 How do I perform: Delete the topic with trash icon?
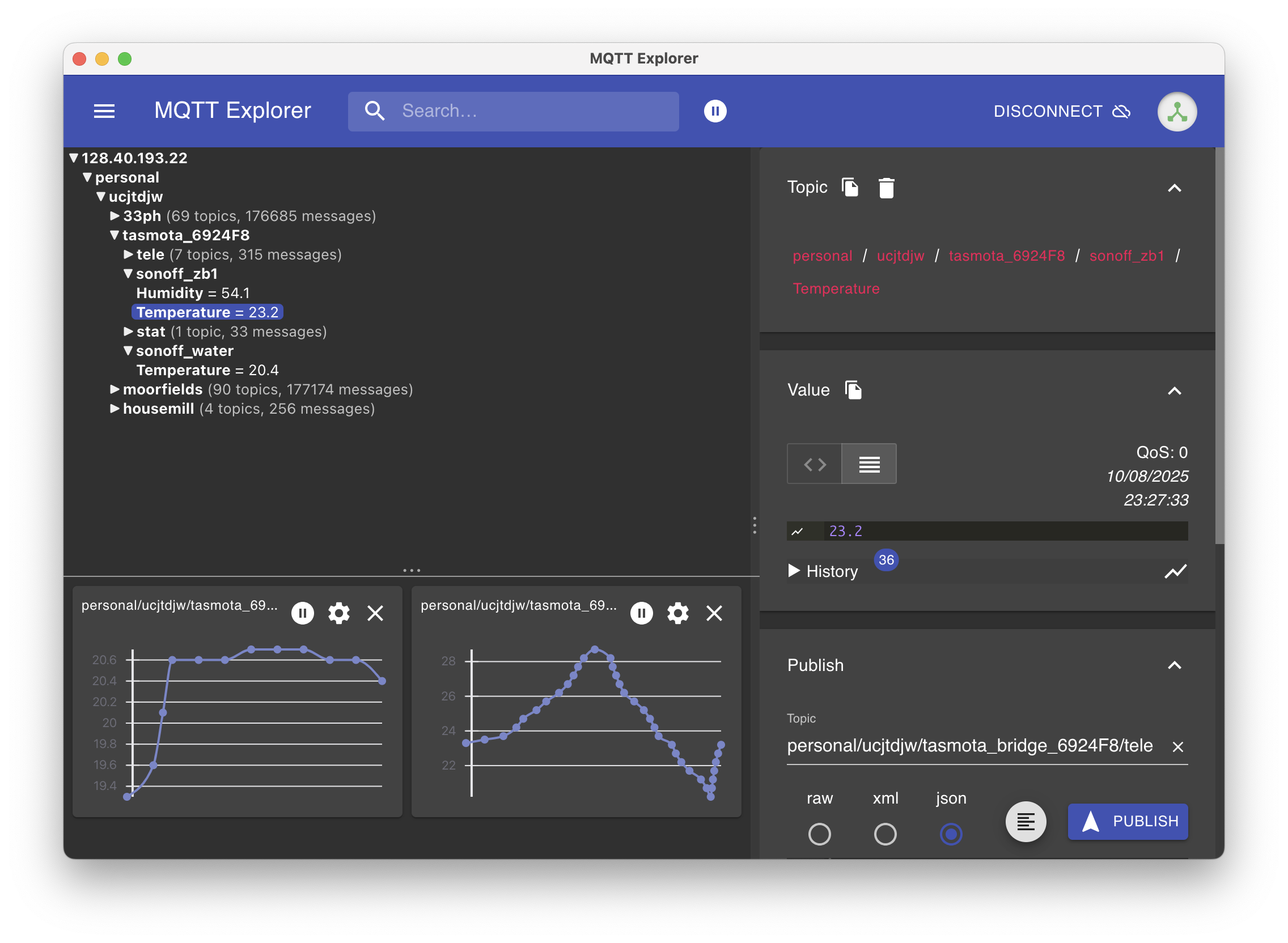click(885, 187)
